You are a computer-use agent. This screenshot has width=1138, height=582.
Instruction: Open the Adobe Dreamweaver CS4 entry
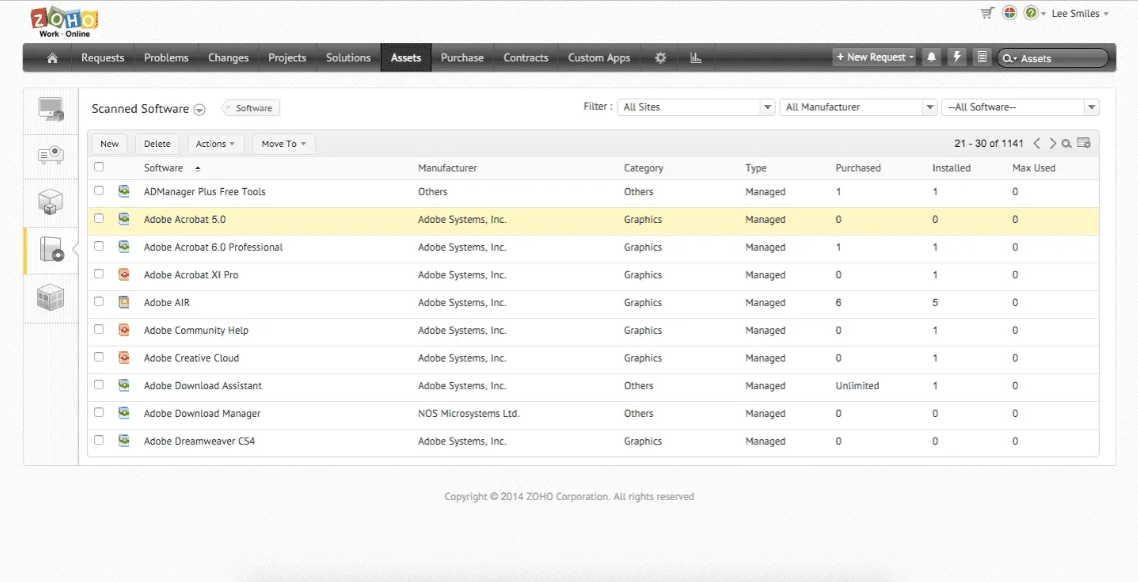(x=199, y=441)
